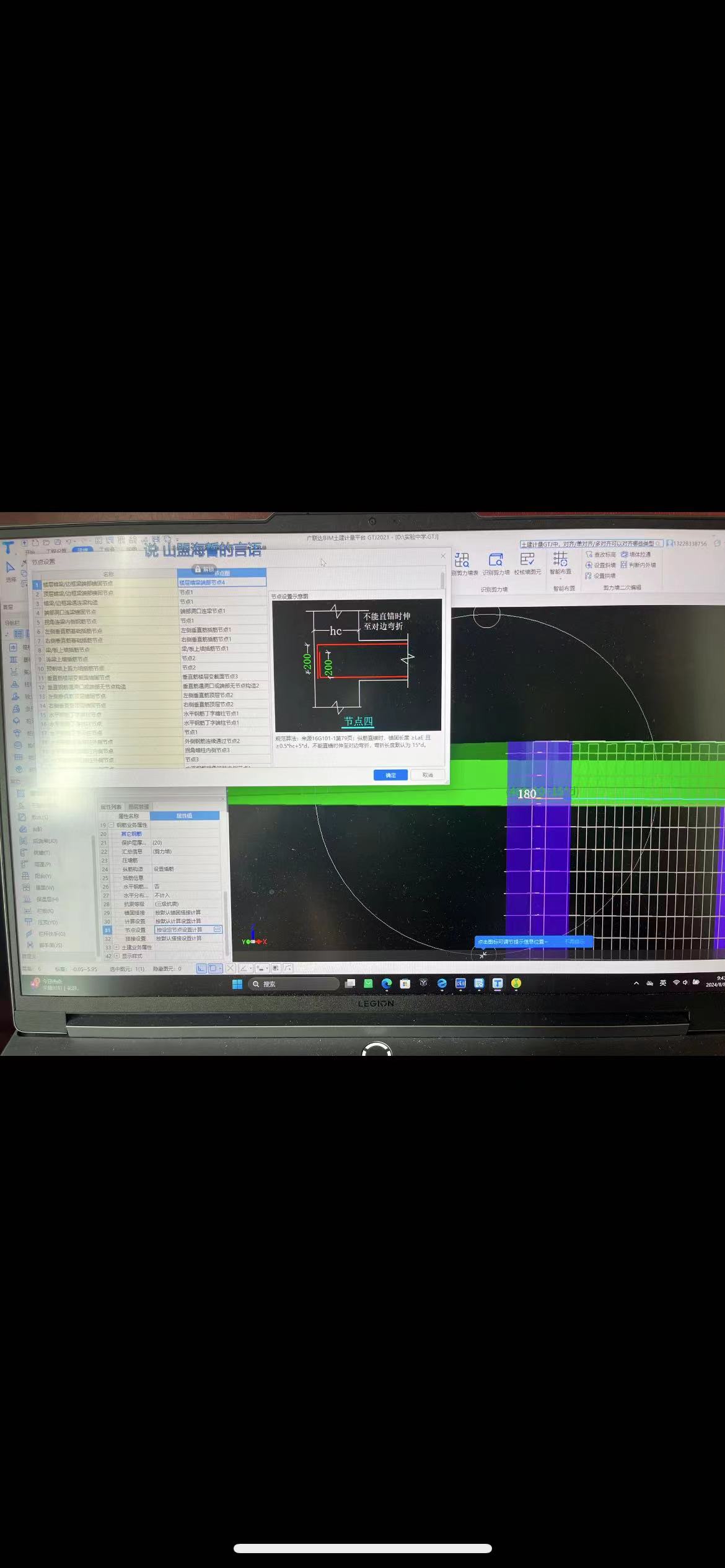Click the taskbar Wi-Fi icon
The width and height of the screenshot is (725, 1568).
coord(676,983)
